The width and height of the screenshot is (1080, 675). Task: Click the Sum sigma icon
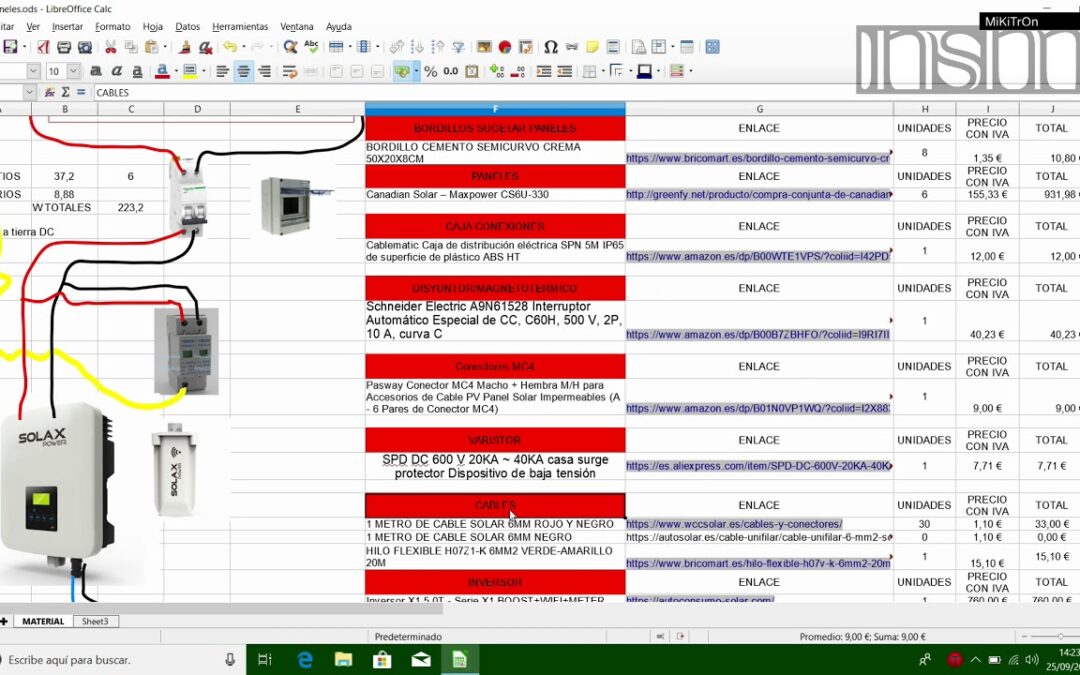point(65,92)
